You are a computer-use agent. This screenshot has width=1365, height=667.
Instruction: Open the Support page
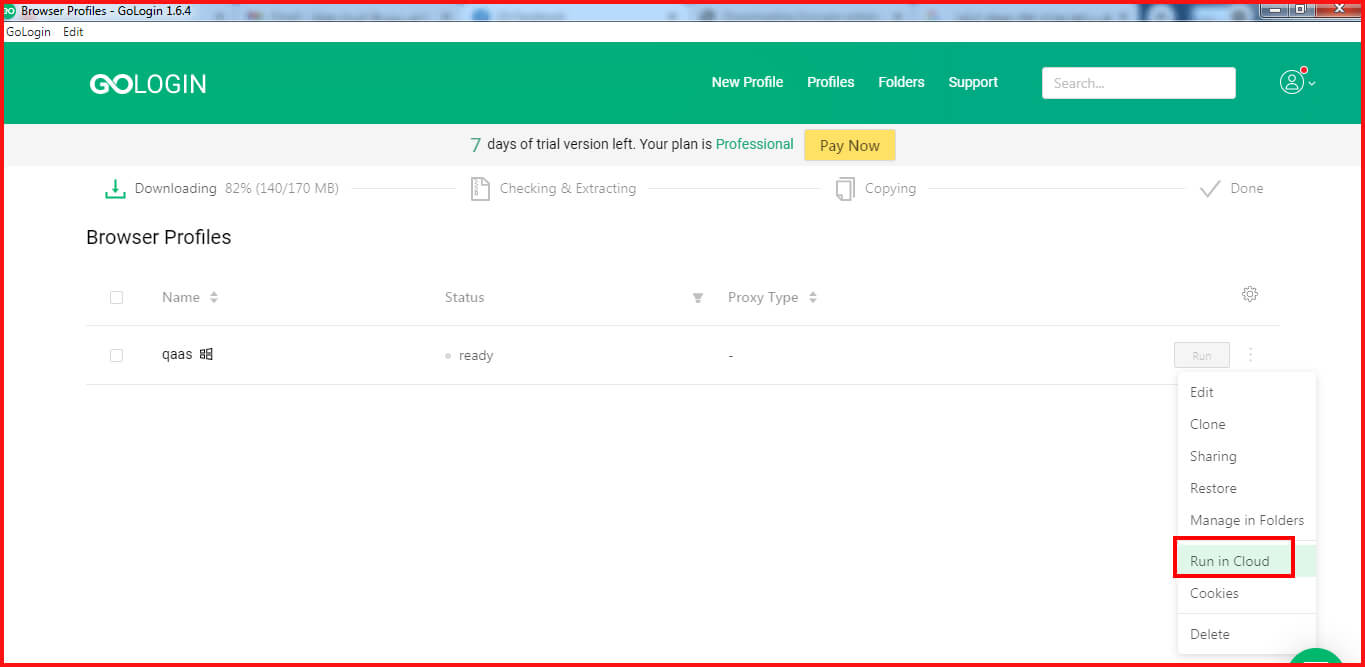click(x=973, y=82)
